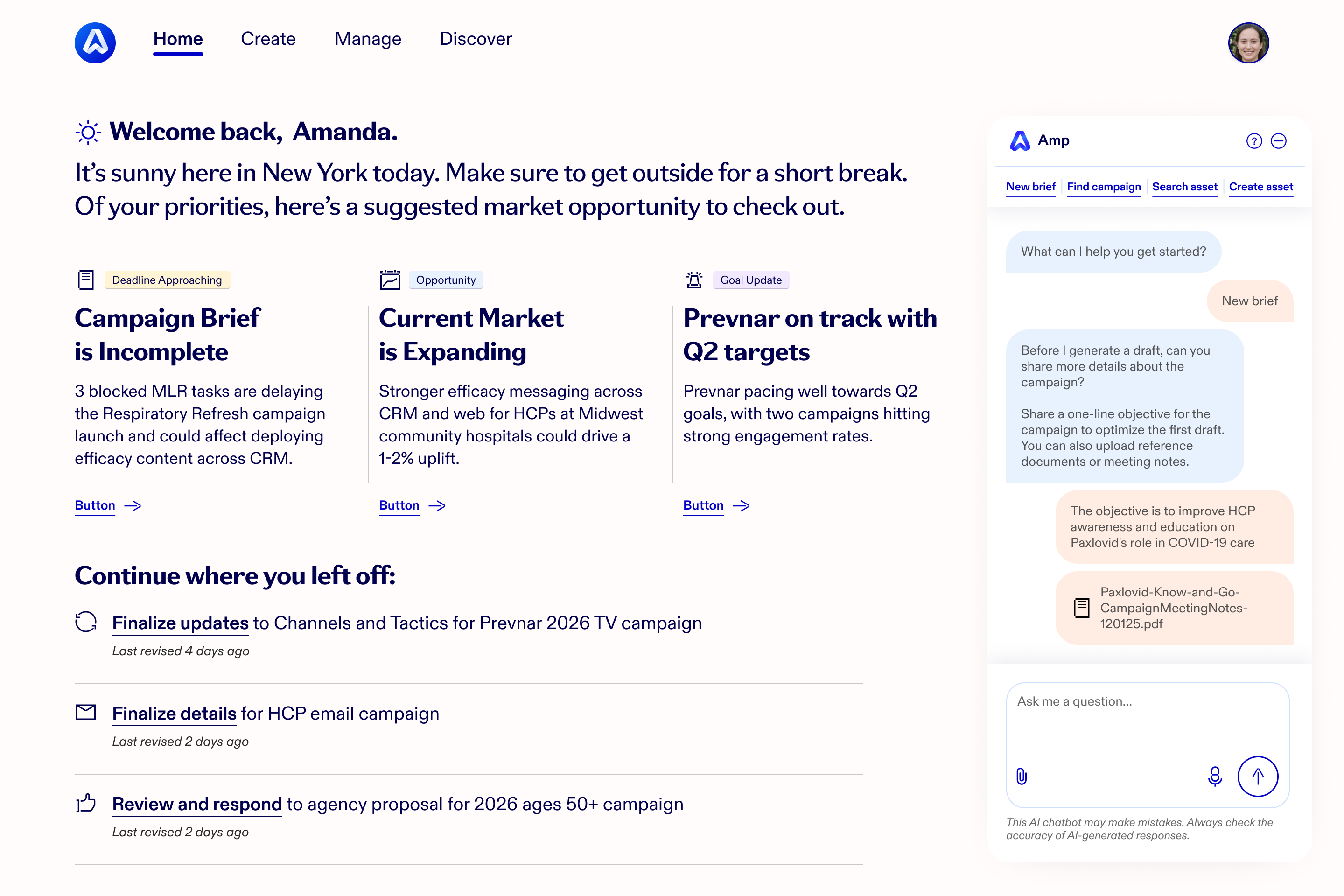Click the Amp logo in the chat panel
Image resolution: width=1344 pixels, height=896 pixels.
(x=1020, y=140)
